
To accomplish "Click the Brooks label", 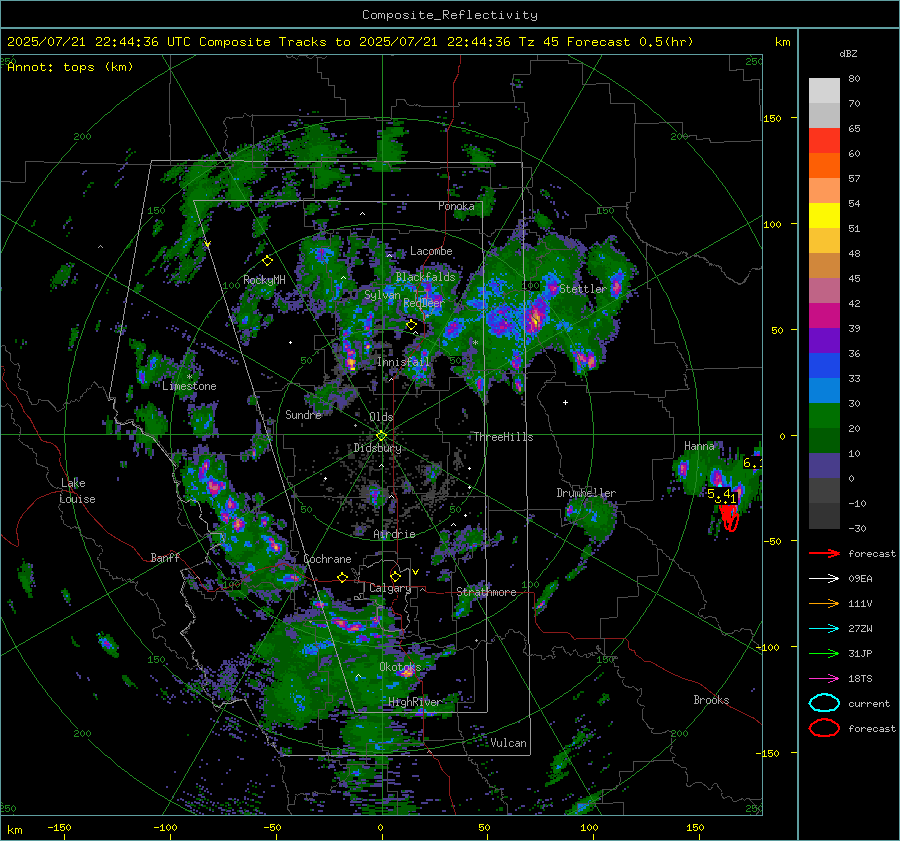I will [711, 700].
